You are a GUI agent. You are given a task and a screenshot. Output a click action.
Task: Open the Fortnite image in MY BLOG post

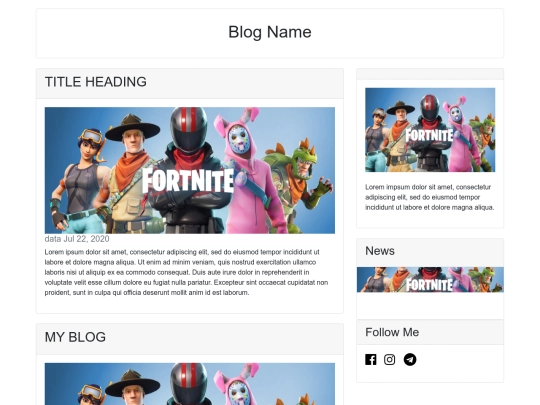tap(190, 384)
